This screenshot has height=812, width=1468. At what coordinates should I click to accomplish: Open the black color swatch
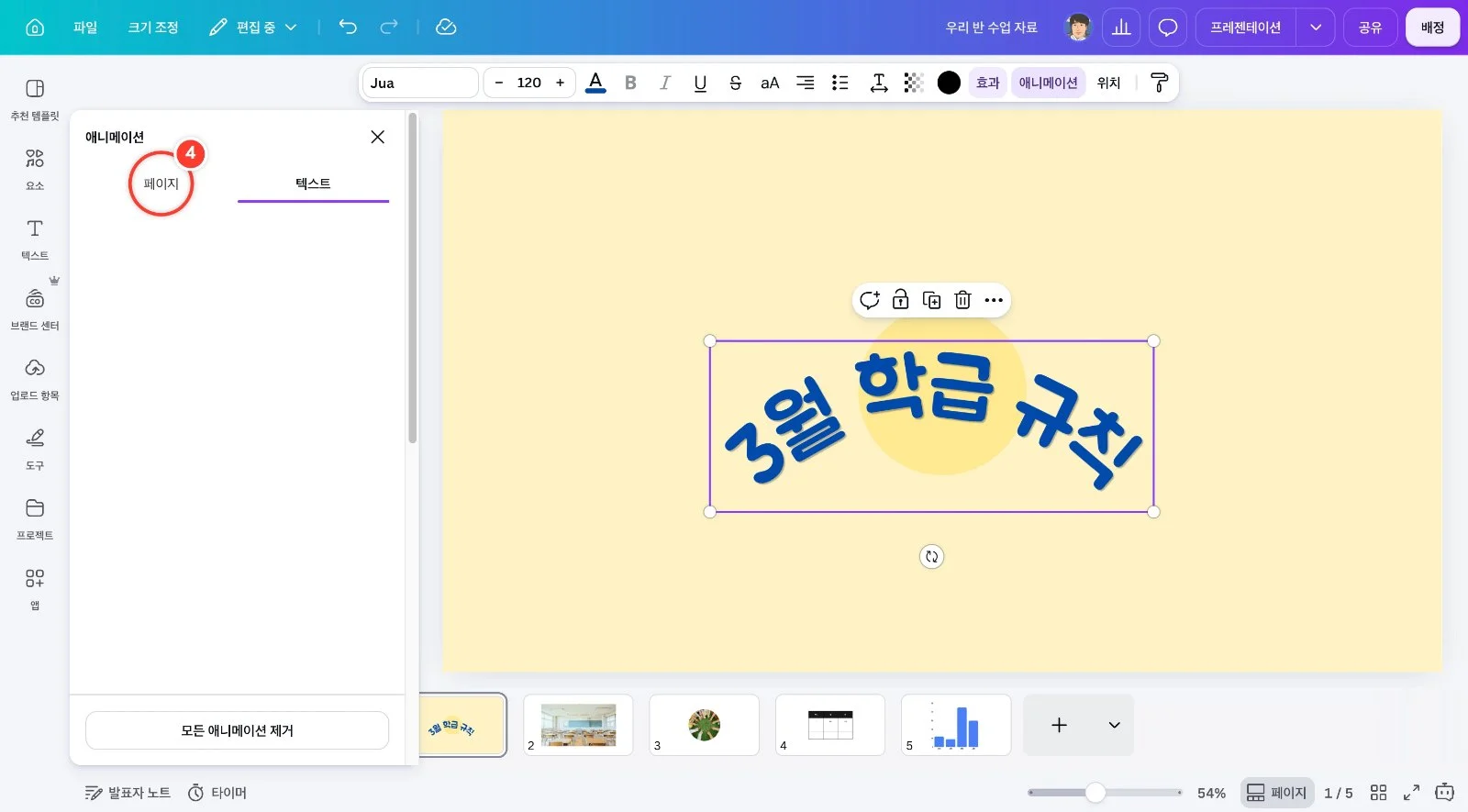pyautogui.click(x=949, y=83)
